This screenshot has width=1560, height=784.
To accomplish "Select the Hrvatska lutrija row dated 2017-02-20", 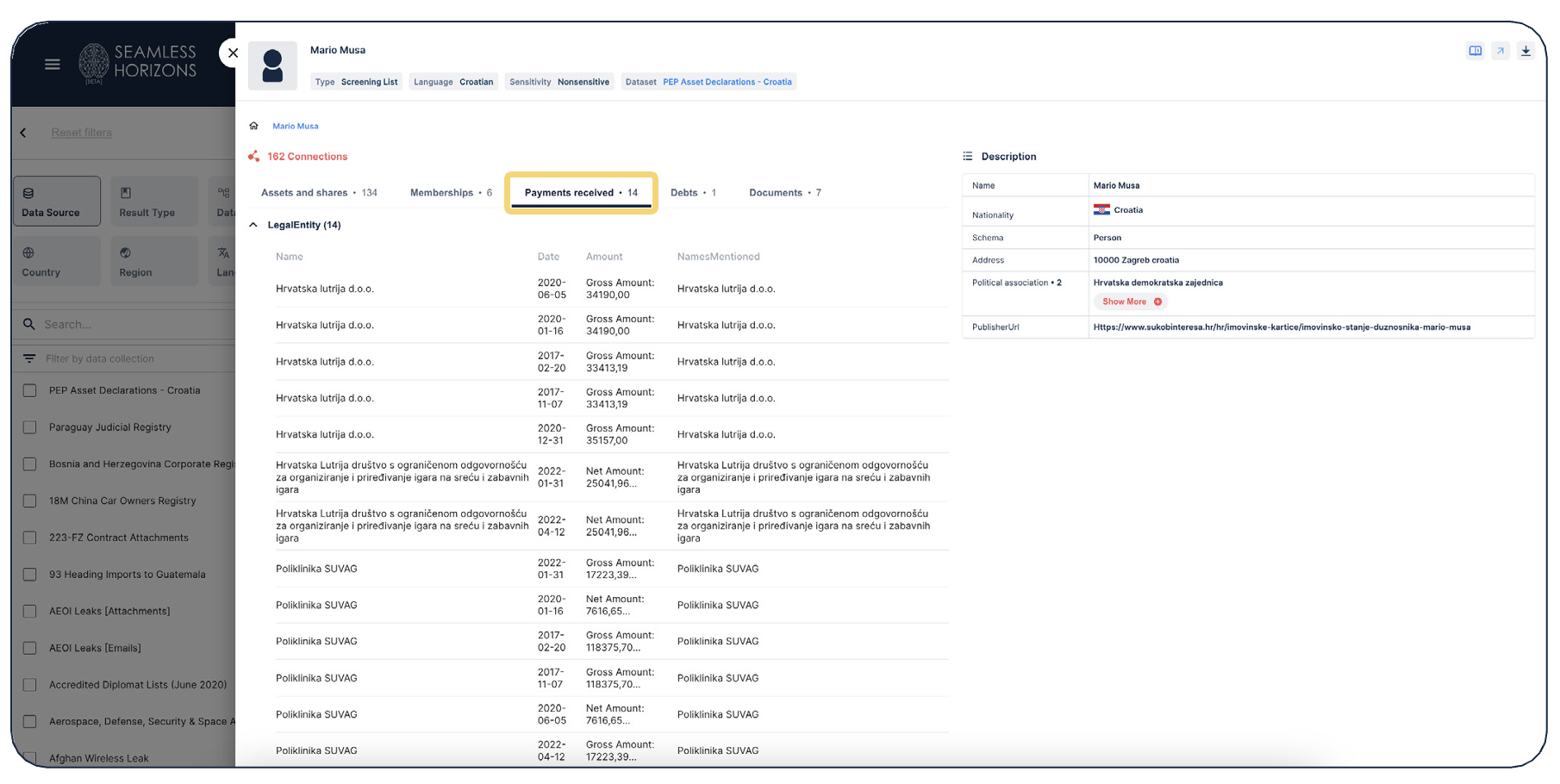I will [x=612, y=362].
